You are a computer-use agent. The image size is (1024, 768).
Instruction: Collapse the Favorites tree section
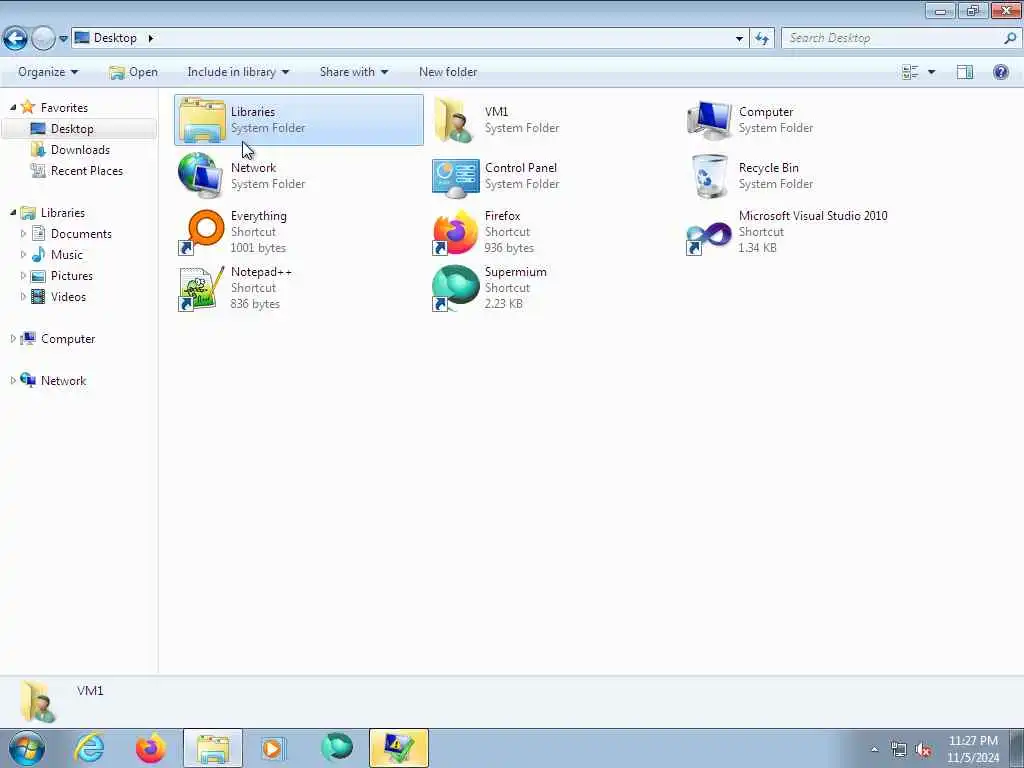(13, 107)
